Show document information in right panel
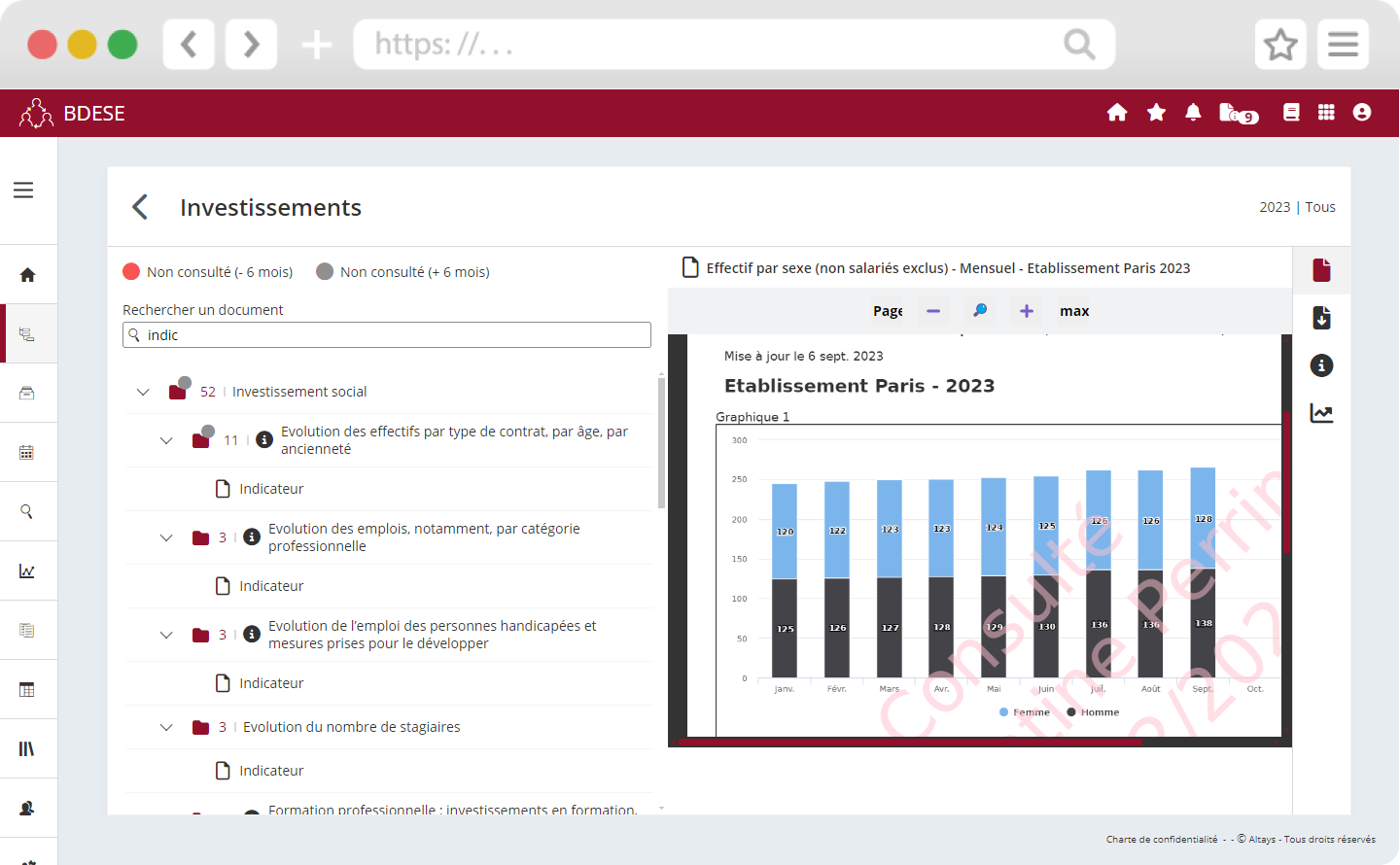Screen dimensions: 1400x865 [x=1321, y=365]
